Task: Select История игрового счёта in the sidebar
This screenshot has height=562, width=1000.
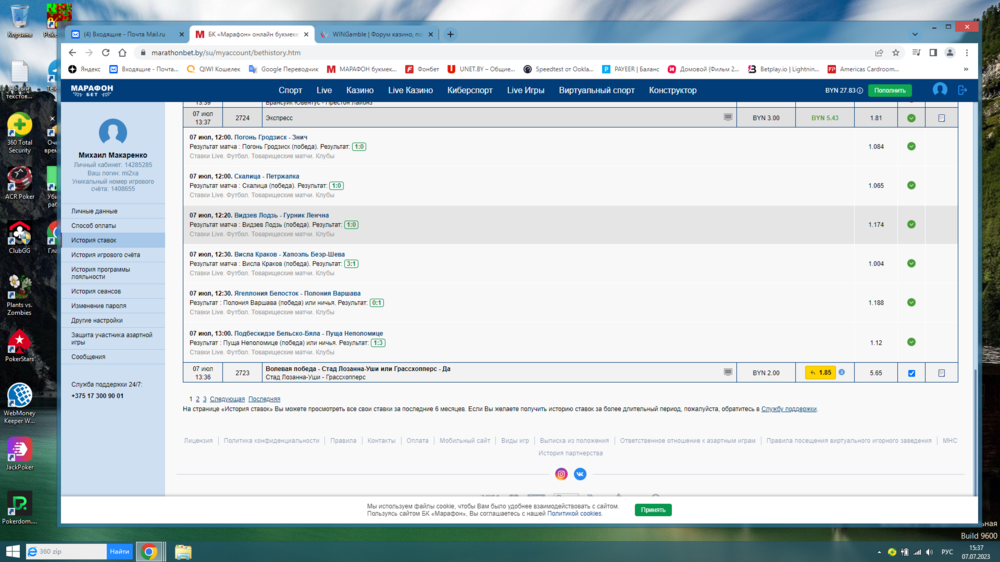Action: [x=106, y=255]
